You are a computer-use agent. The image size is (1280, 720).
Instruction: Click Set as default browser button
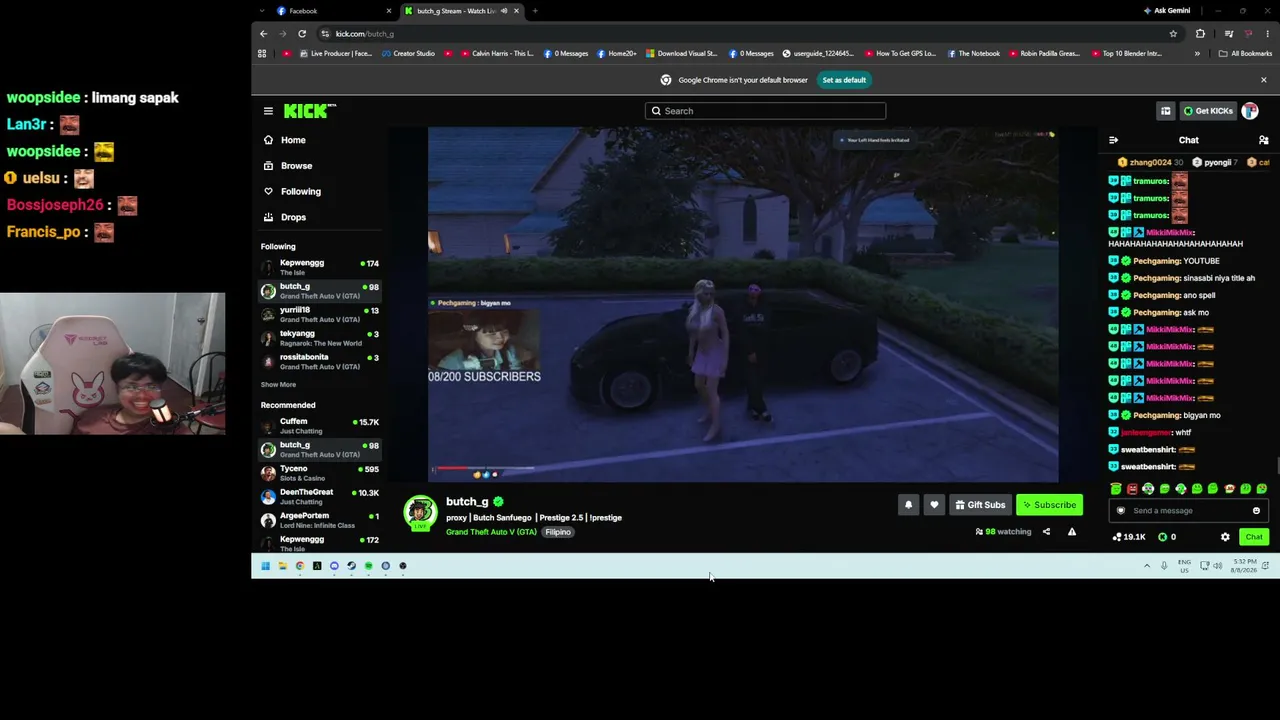tap(844, 80)
